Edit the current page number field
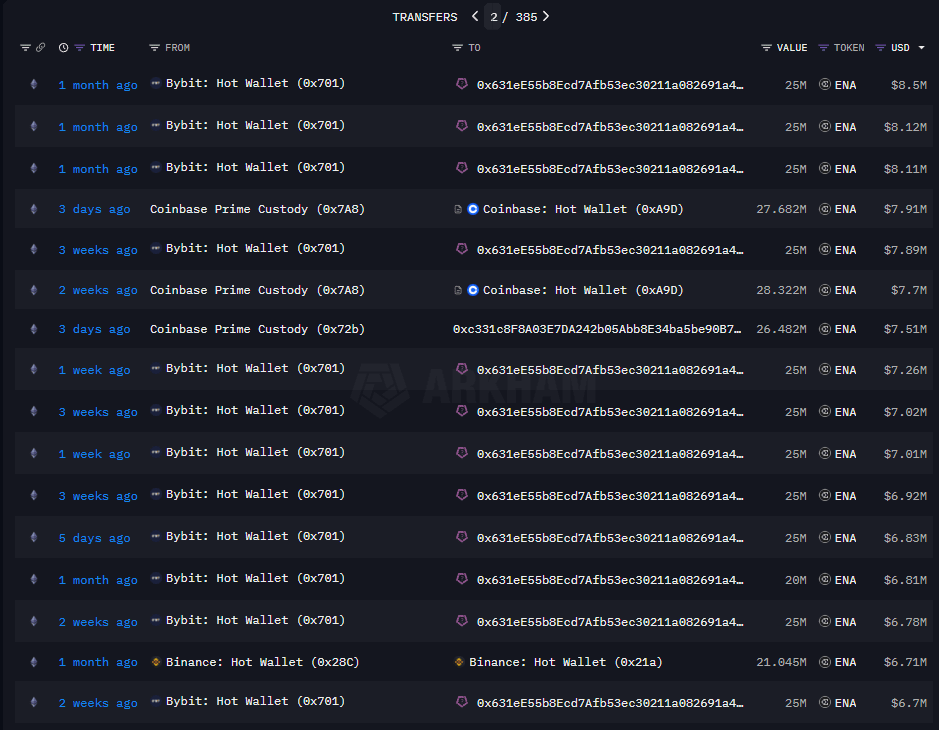The height and width of the screenshot is (730, 939). 493,17
